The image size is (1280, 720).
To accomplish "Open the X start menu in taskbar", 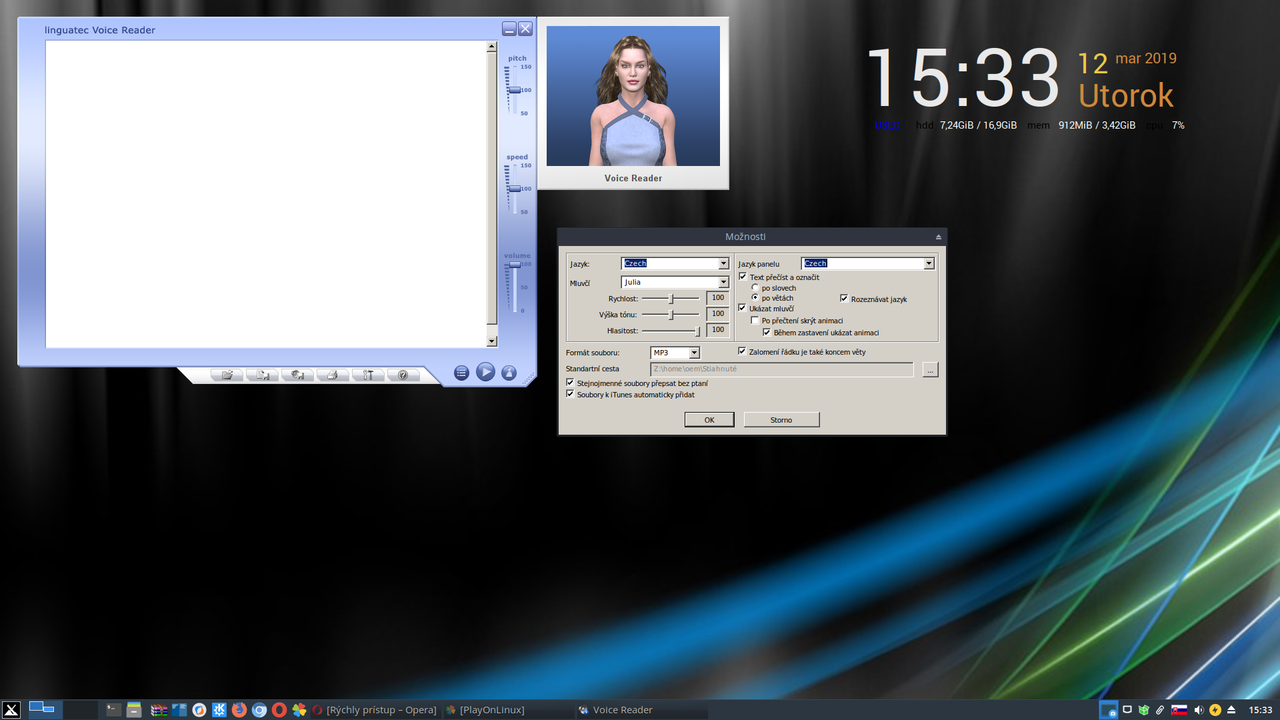I will pyautogui.click(x=12, y=710).
